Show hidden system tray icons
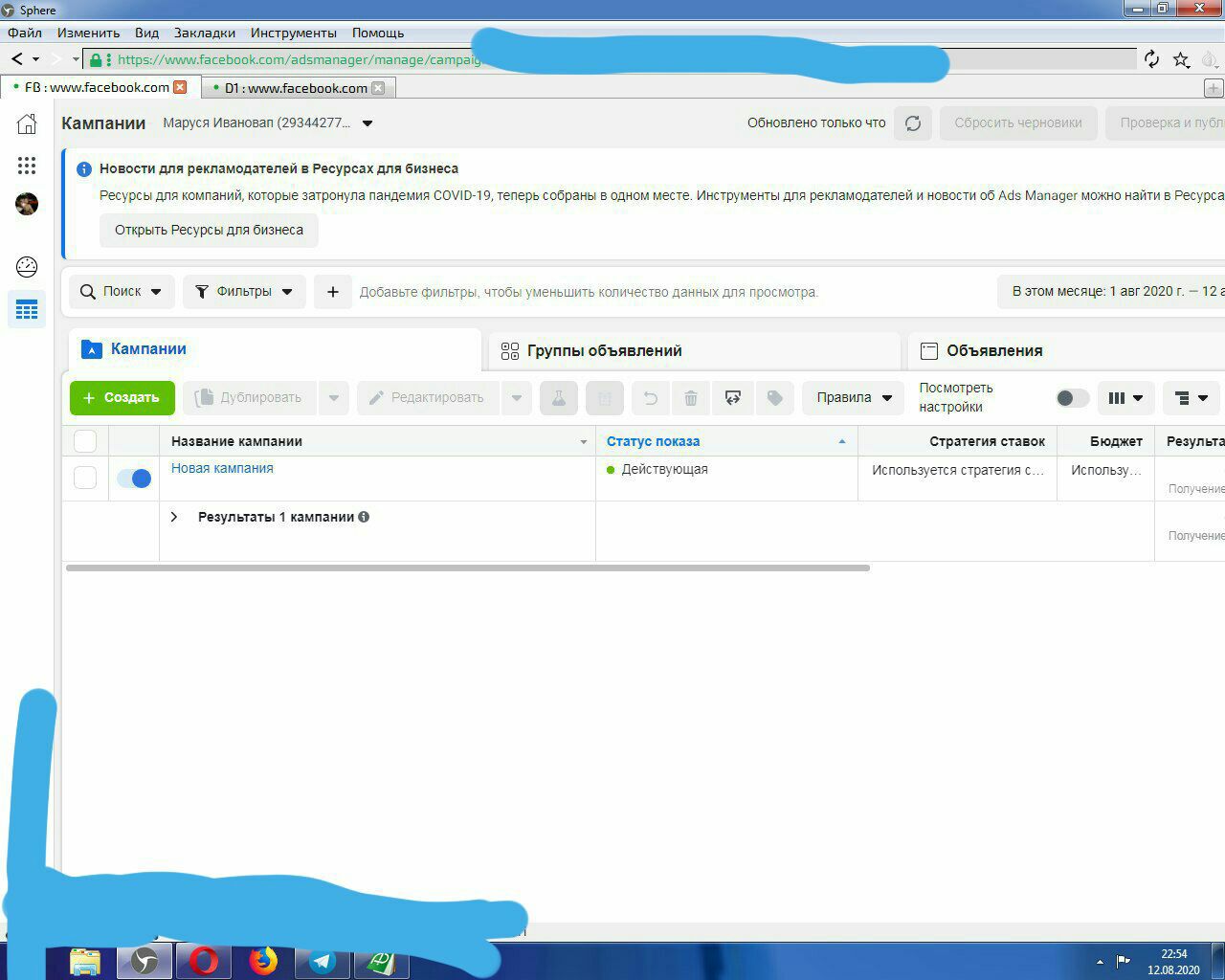 coord(1100,962)
